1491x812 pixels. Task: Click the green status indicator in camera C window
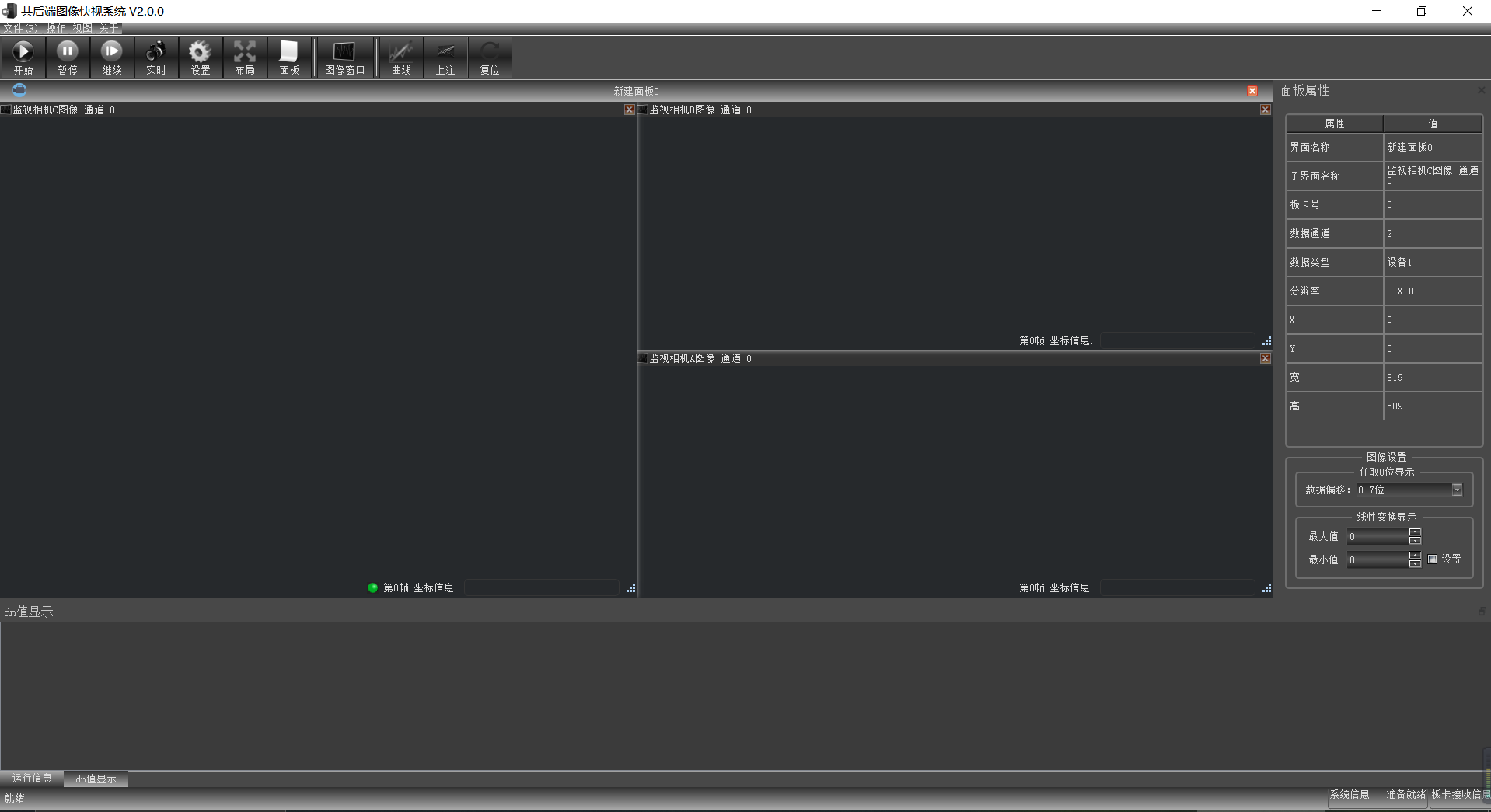click(373, 587)
